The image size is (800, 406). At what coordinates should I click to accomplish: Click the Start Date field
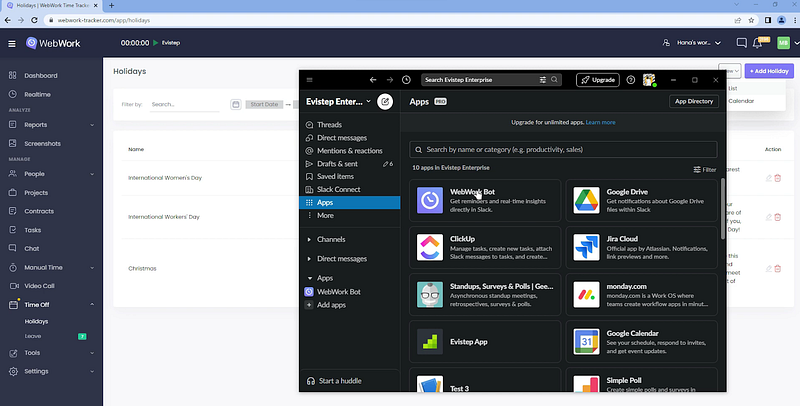pyautogui.click(x=264, y=104)
